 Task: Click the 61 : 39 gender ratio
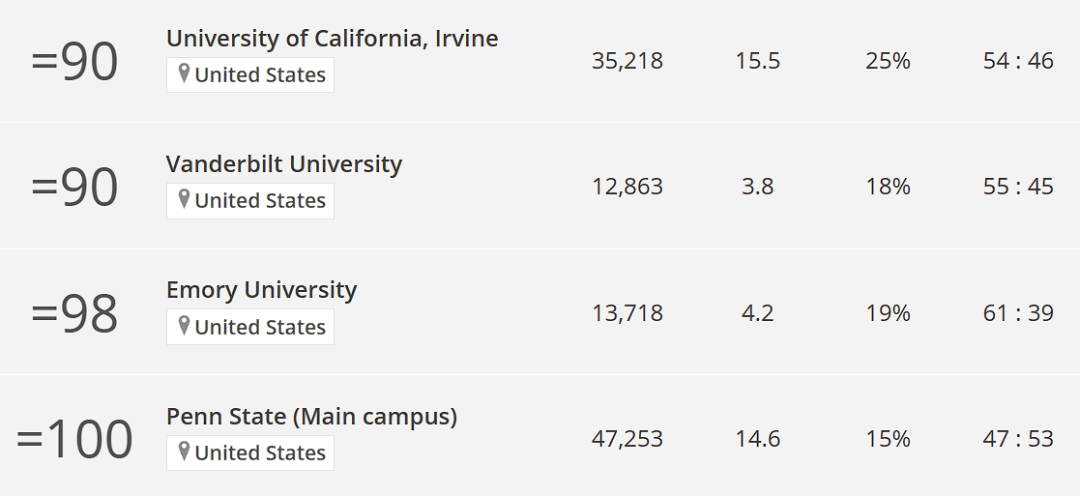pos(1018,313)
